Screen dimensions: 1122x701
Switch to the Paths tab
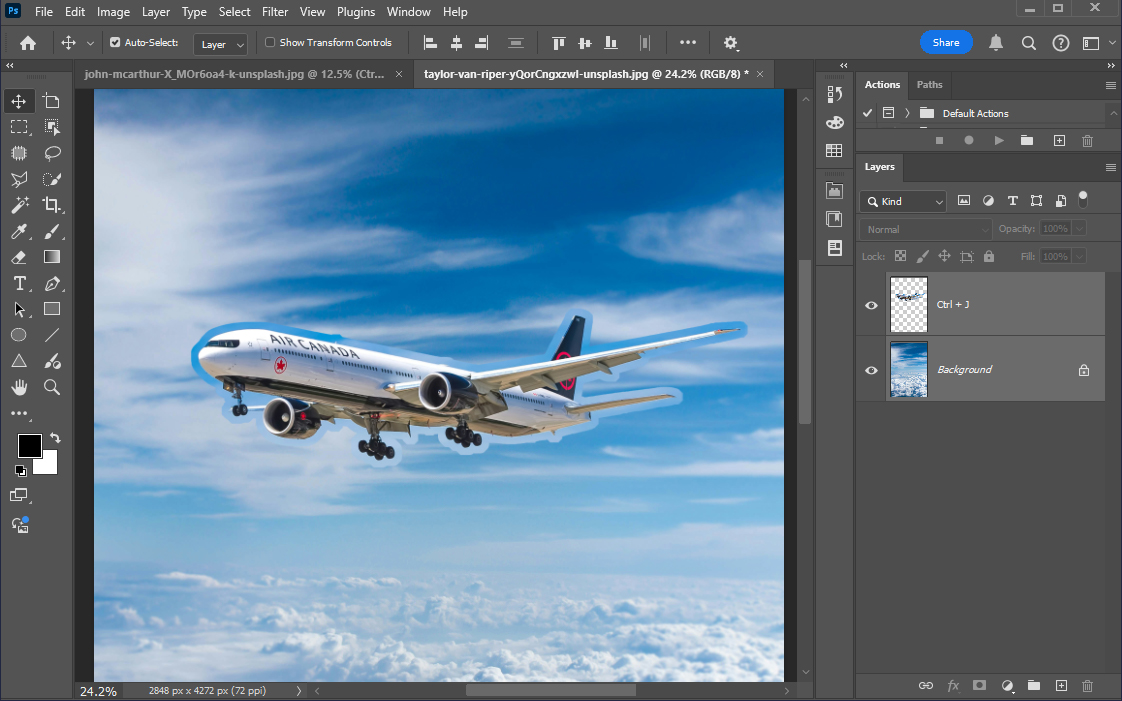coord(930,84)
